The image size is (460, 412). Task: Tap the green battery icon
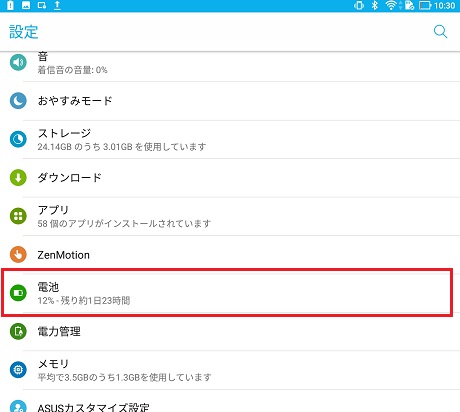pos(18,293)
